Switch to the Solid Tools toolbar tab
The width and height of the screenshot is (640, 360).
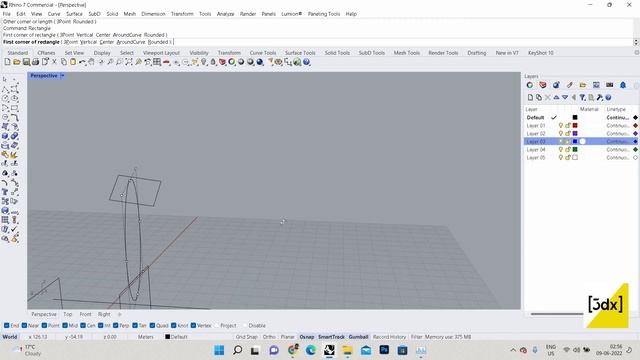[337, 53]
